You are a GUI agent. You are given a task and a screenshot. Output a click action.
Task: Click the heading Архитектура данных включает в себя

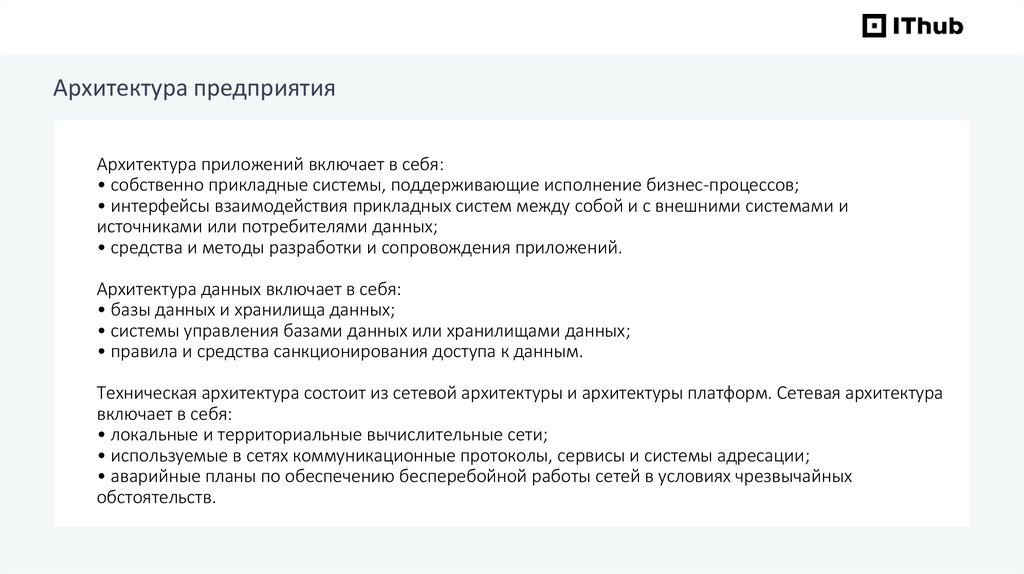pos(248,290)
